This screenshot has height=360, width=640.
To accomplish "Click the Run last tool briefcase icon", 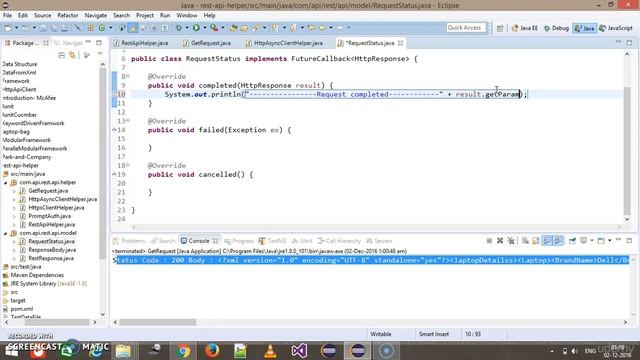I will (x=214, y=28).
